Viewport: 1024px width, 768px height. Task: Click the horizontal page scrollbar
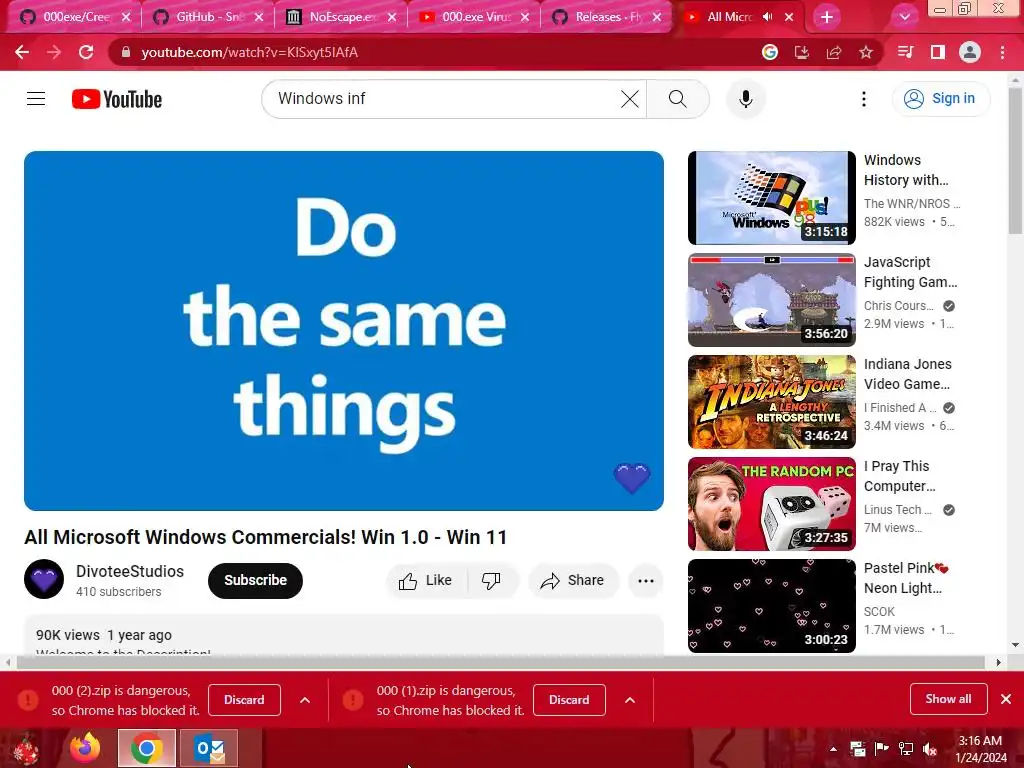[x=502, y=662]
